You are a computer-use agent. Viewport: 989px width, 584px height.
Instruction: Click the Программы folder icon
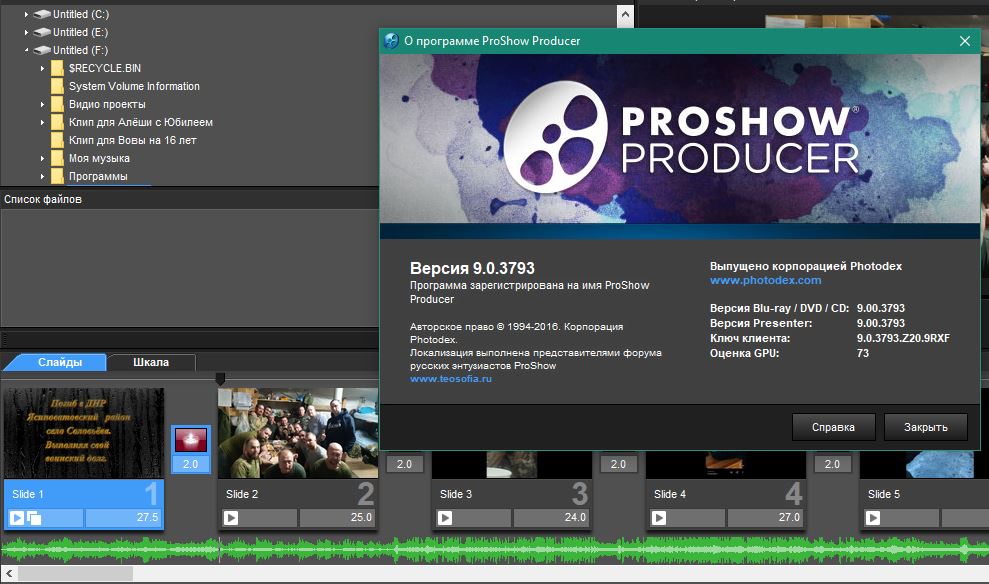pos(57,176)
